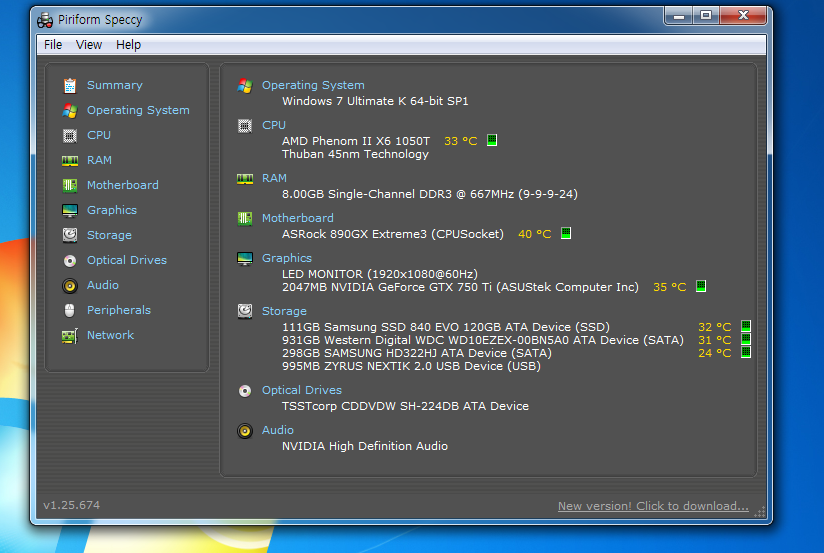Click the CPU temperature value 33 °C
Viewport: 824px width, 553px height.
pos(461,141)
